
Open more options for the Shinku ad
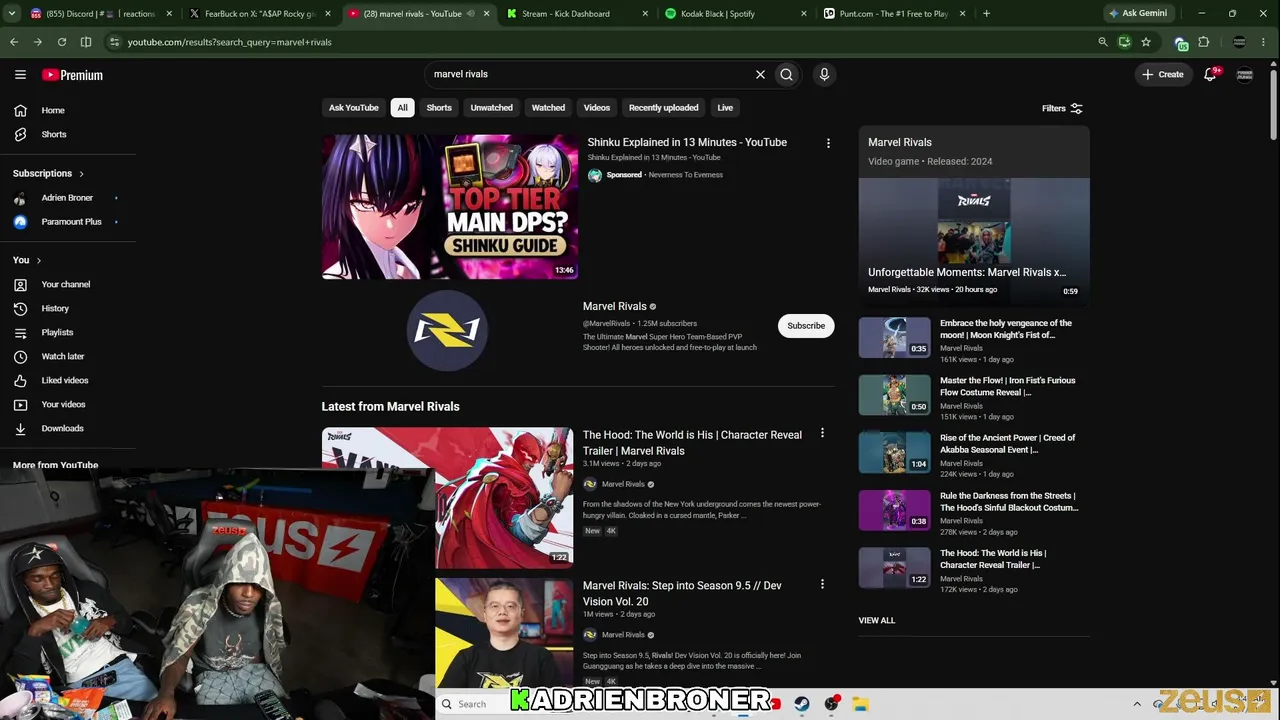[x=828, y=143]
